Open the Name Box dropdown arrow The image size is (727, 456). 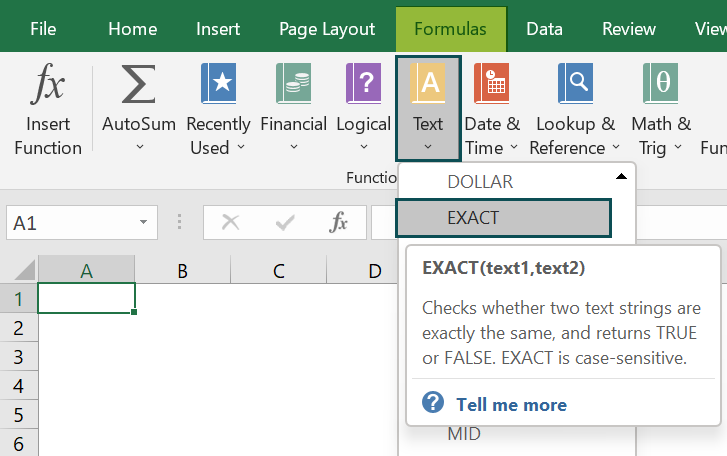point(144,222)
